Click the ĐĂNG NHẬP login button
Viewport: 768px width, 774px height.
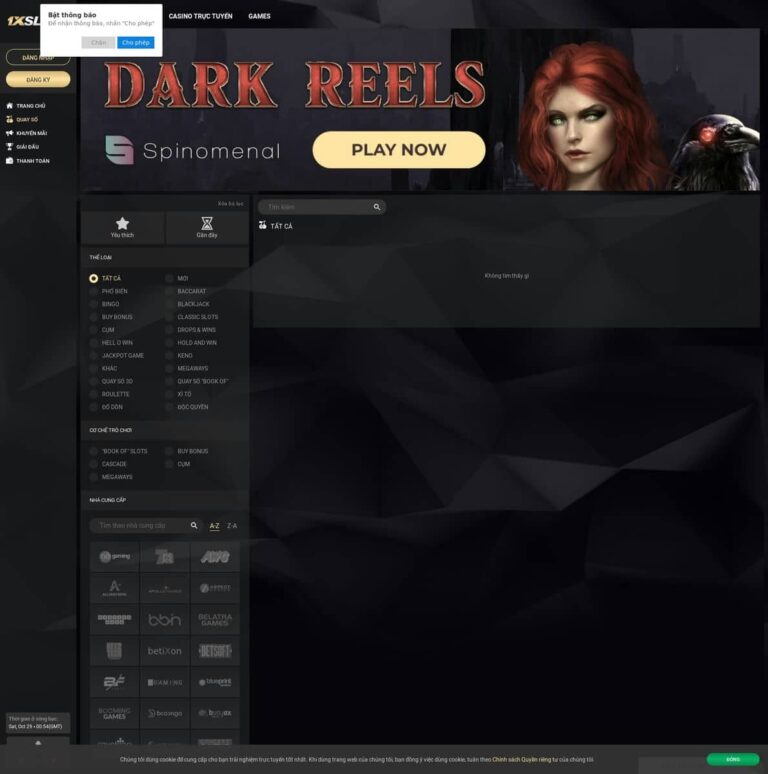tap(38, 58)
